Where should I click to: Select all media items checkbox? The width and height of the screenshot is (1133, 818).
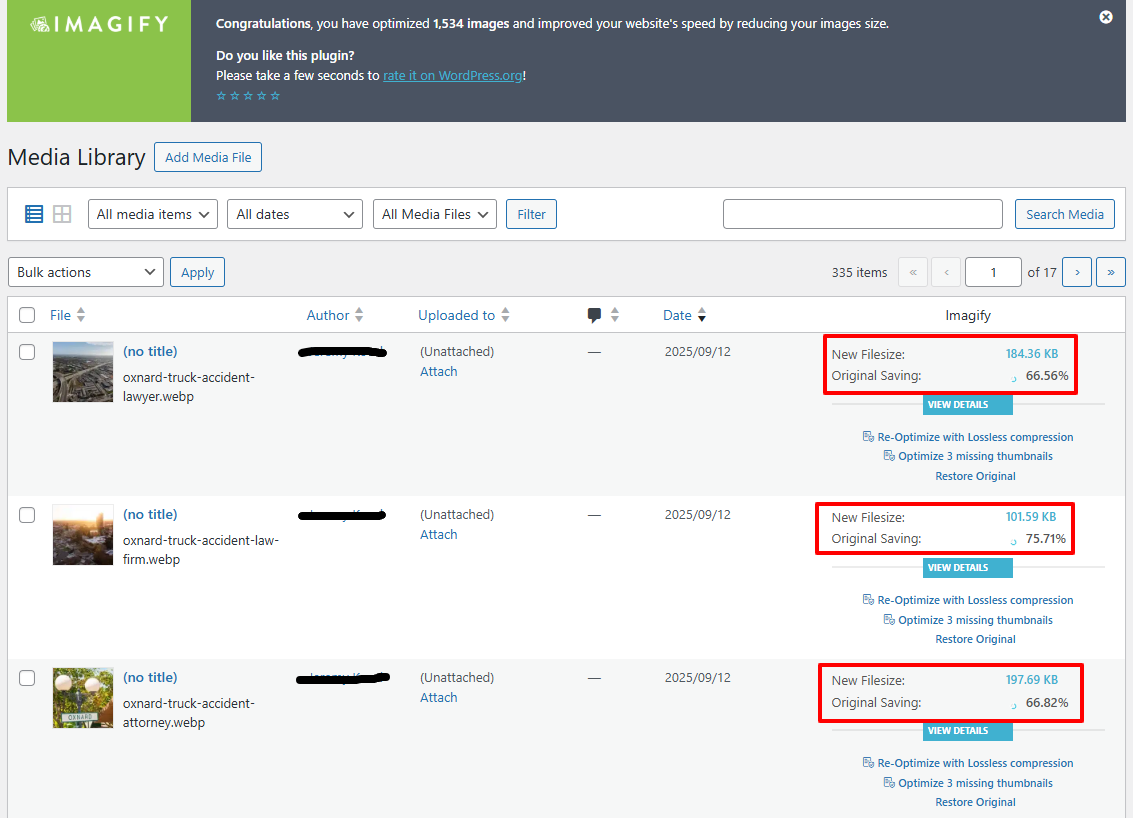[27, 315]
